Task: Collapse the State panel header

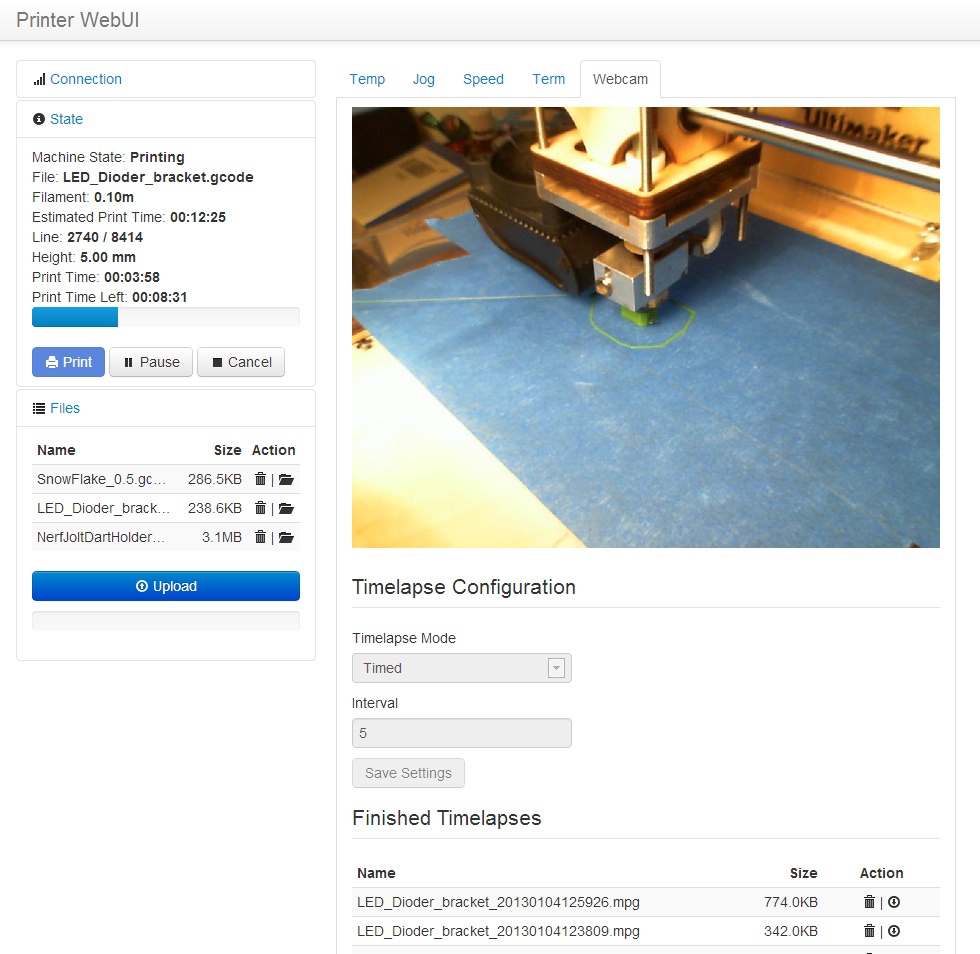Action: (x=66, y=119)
